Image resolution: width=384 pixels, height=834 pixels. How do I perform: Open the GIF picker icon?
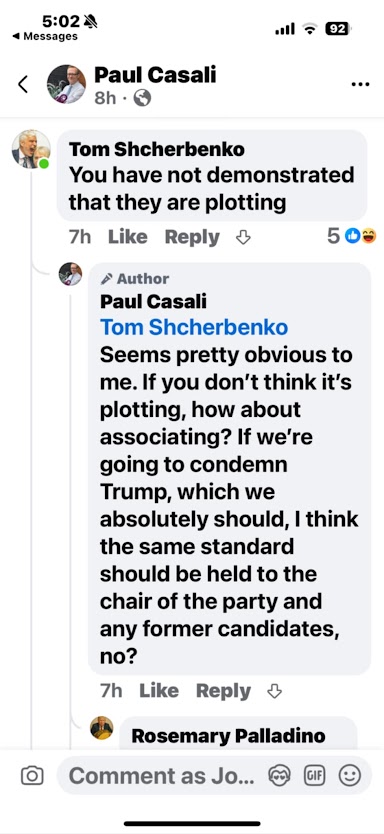click(314, 775)
